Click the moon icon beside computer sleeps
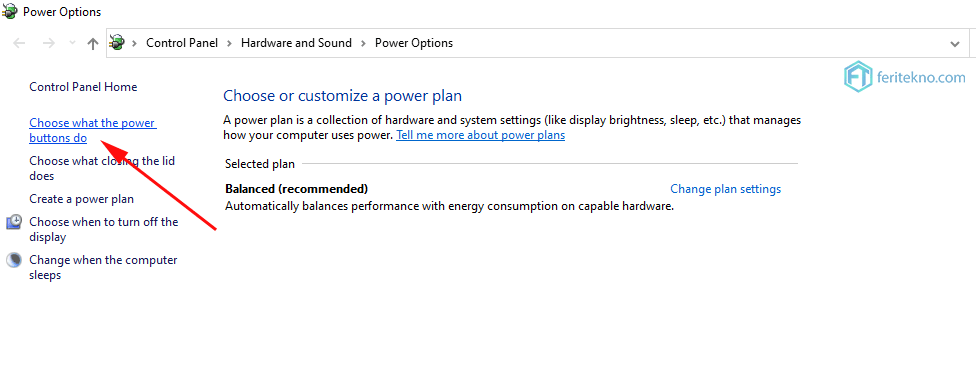The height and width of the screenshot is (372, 976). pos(15,260)
